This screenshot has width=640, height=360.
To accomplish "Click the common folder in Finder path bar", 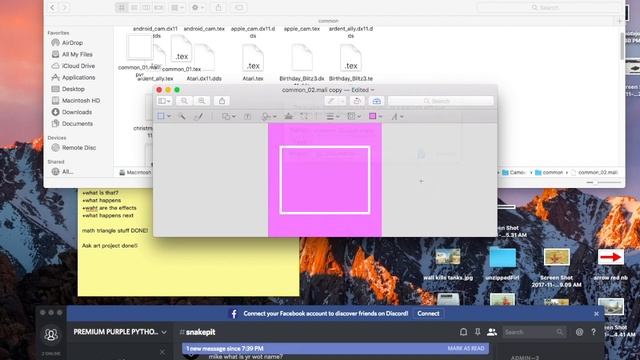I will click(549, 172).
